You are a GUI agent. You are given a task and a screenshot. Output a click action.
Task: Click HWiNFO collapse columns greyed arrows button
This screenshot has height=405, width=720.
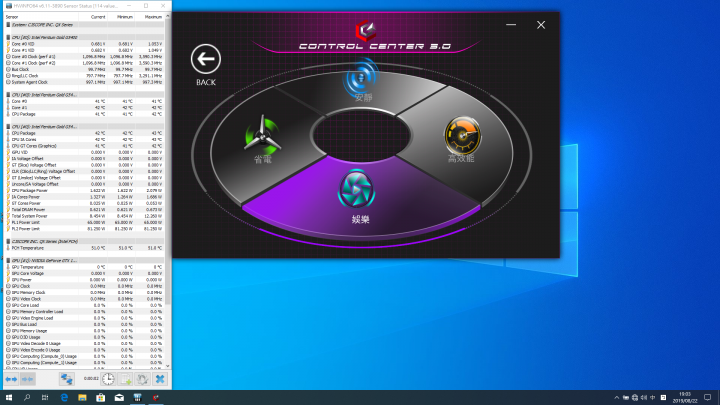(28, 379)
